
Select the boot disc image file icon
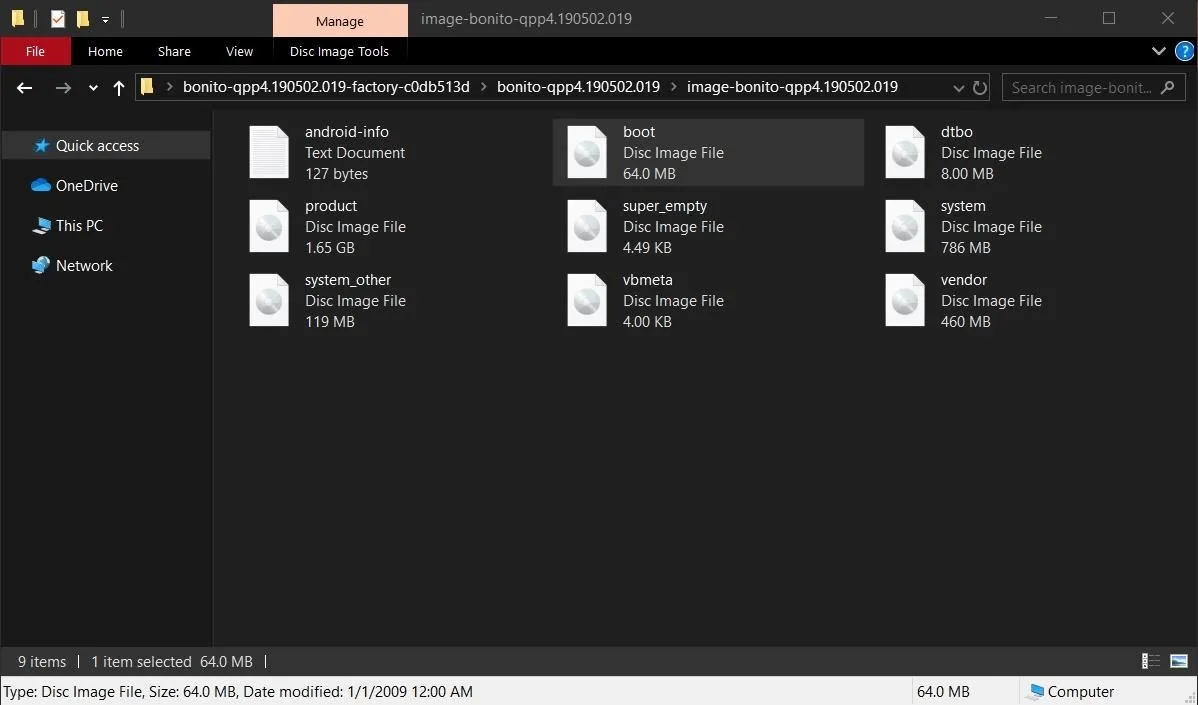[587, 152]
